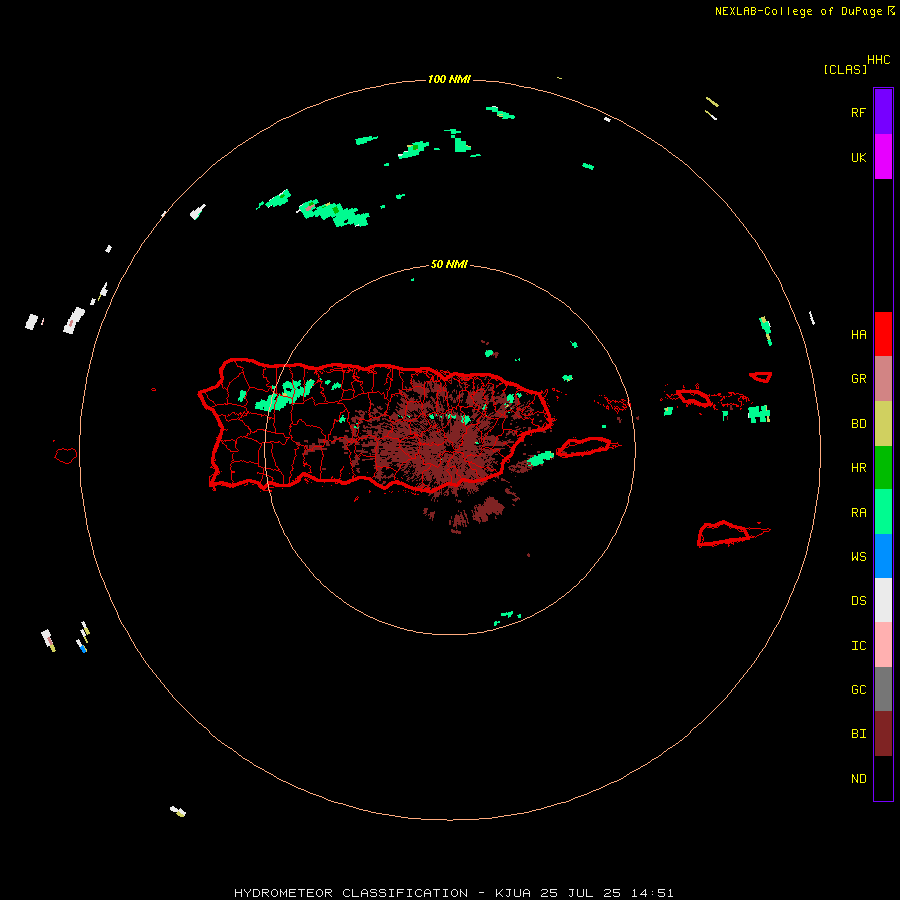
Task: Click the GR legend label
Action: 858,379
